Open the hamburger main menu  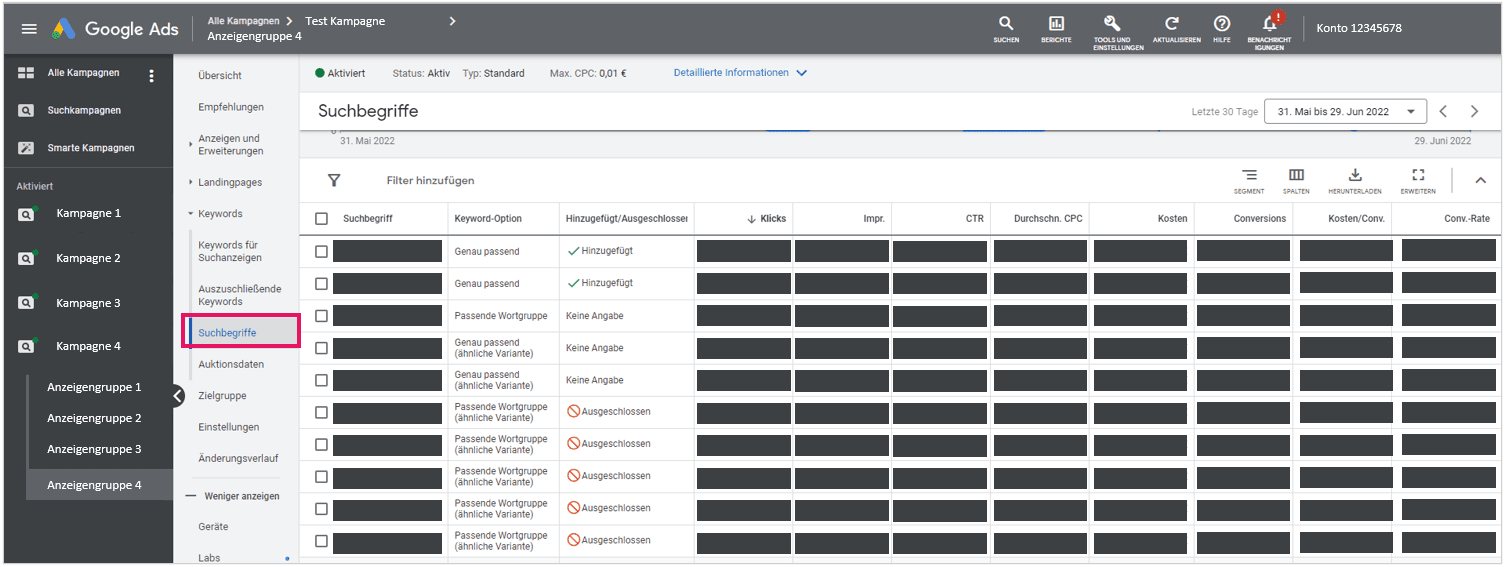click(29, 29)
